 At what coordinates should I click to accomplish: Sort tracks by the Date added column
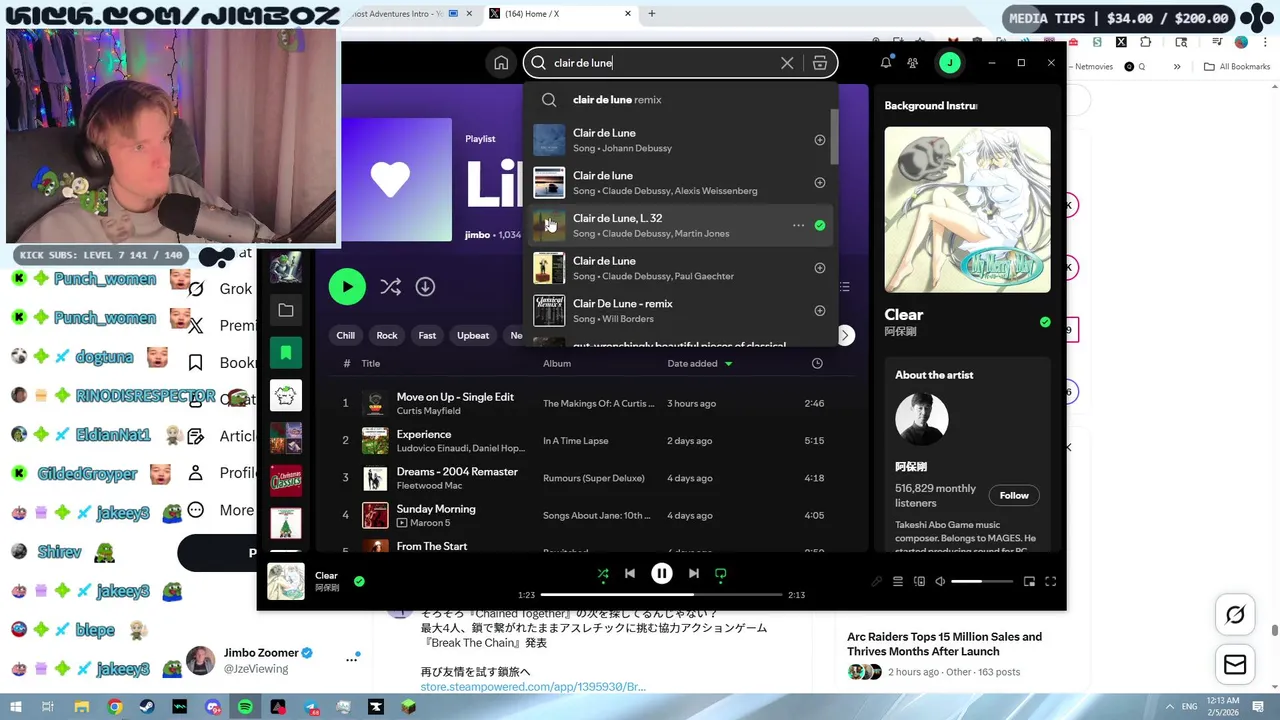click(700, 364)
